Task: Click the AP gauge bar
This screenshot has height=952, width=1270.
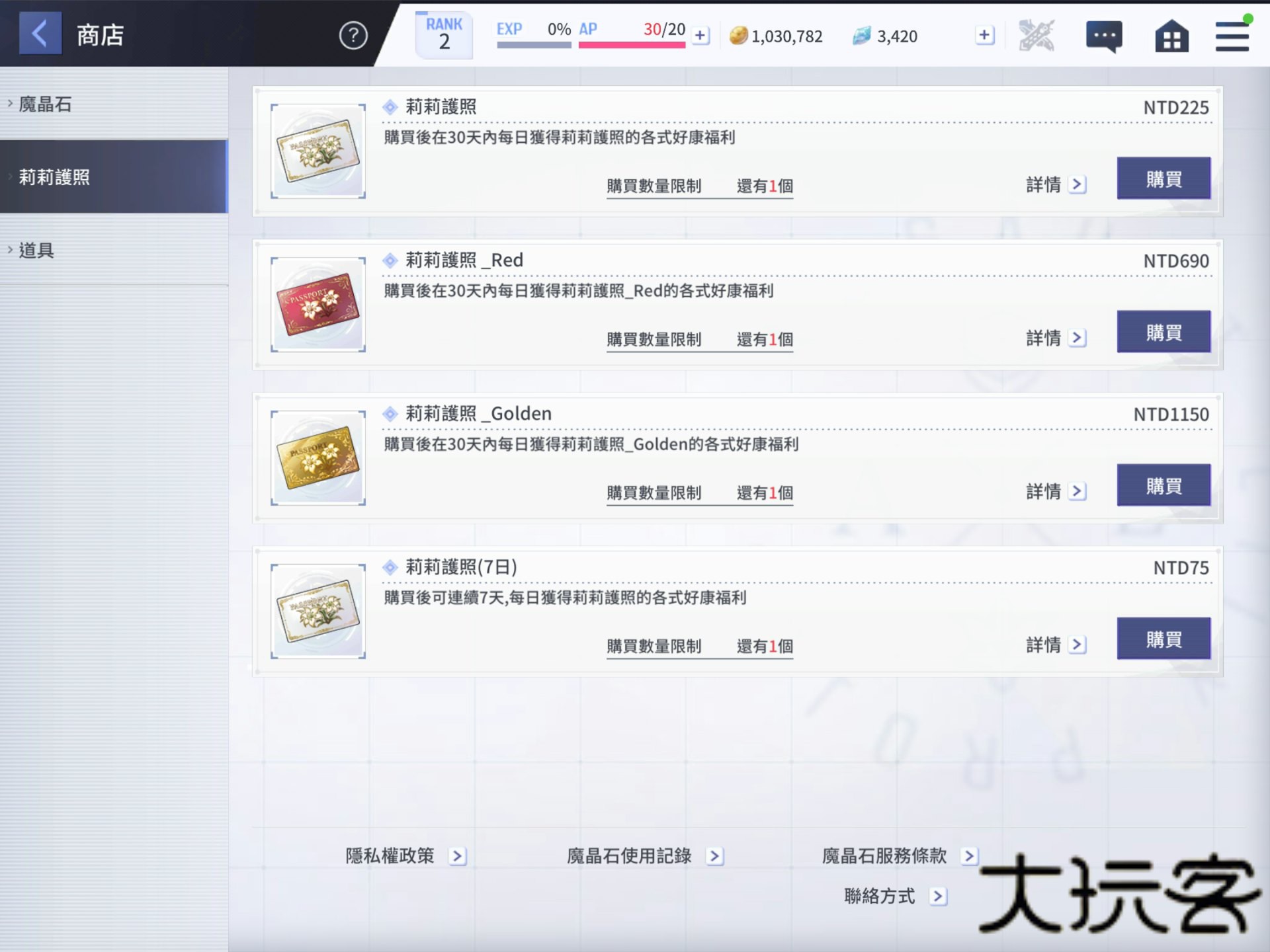Action: [632, 44]
